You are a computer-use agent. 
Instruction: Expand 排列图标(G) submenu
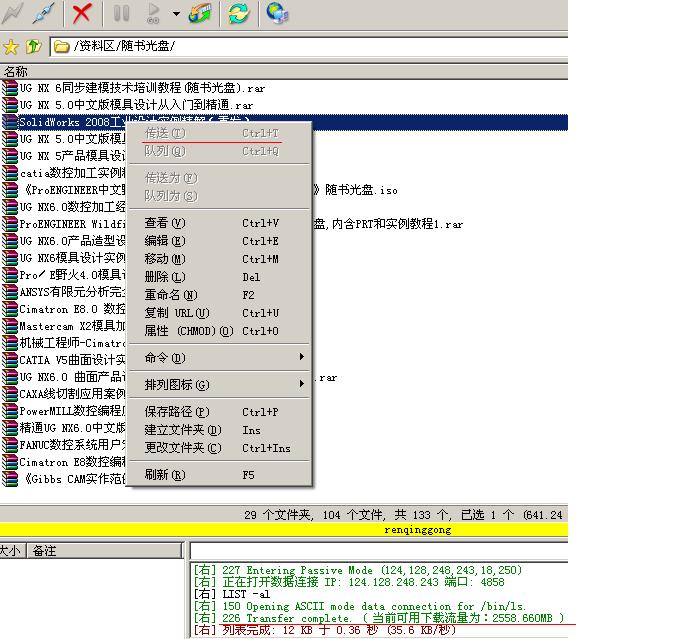click(221, 385)
